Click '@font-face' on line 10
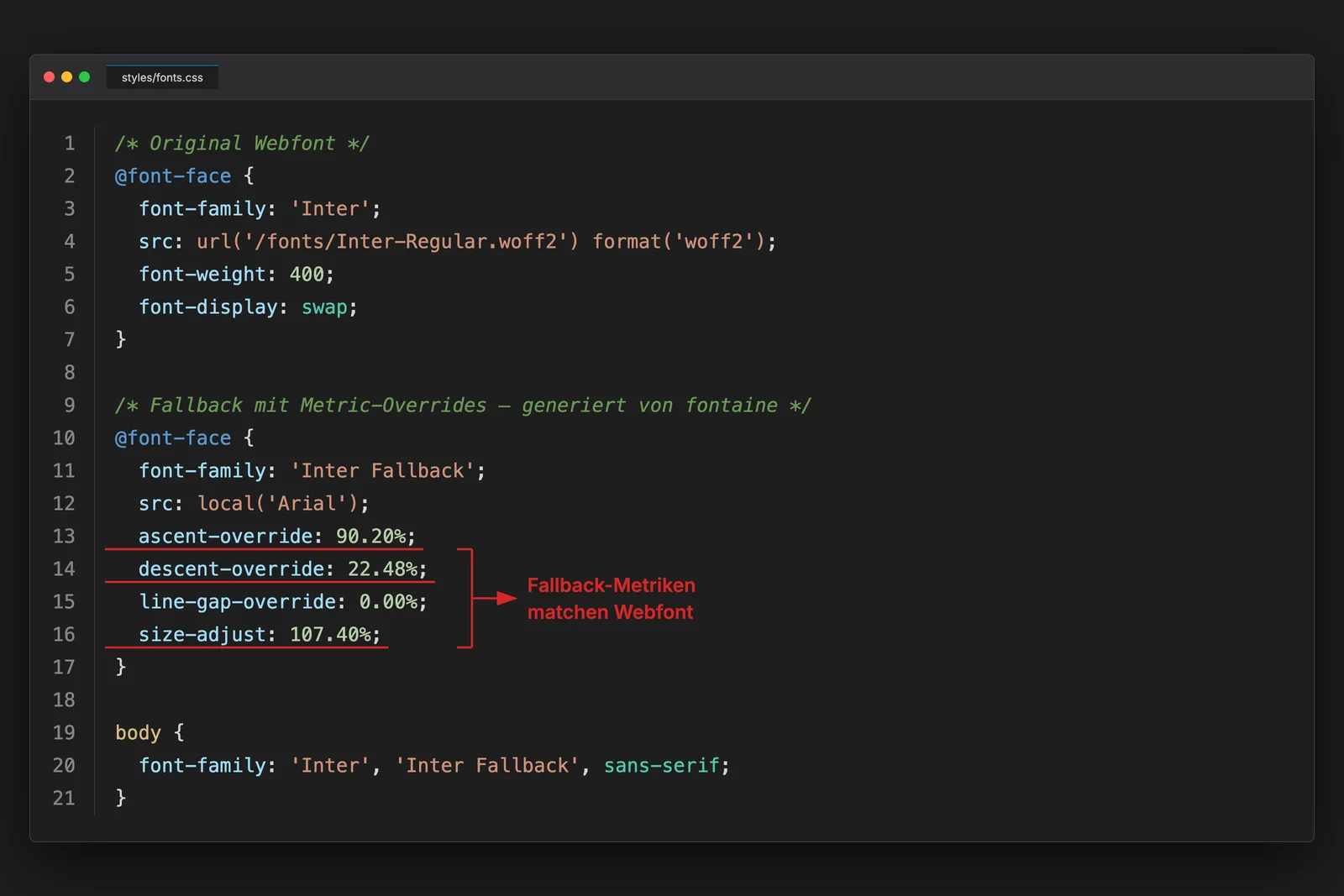 [173, 438]
